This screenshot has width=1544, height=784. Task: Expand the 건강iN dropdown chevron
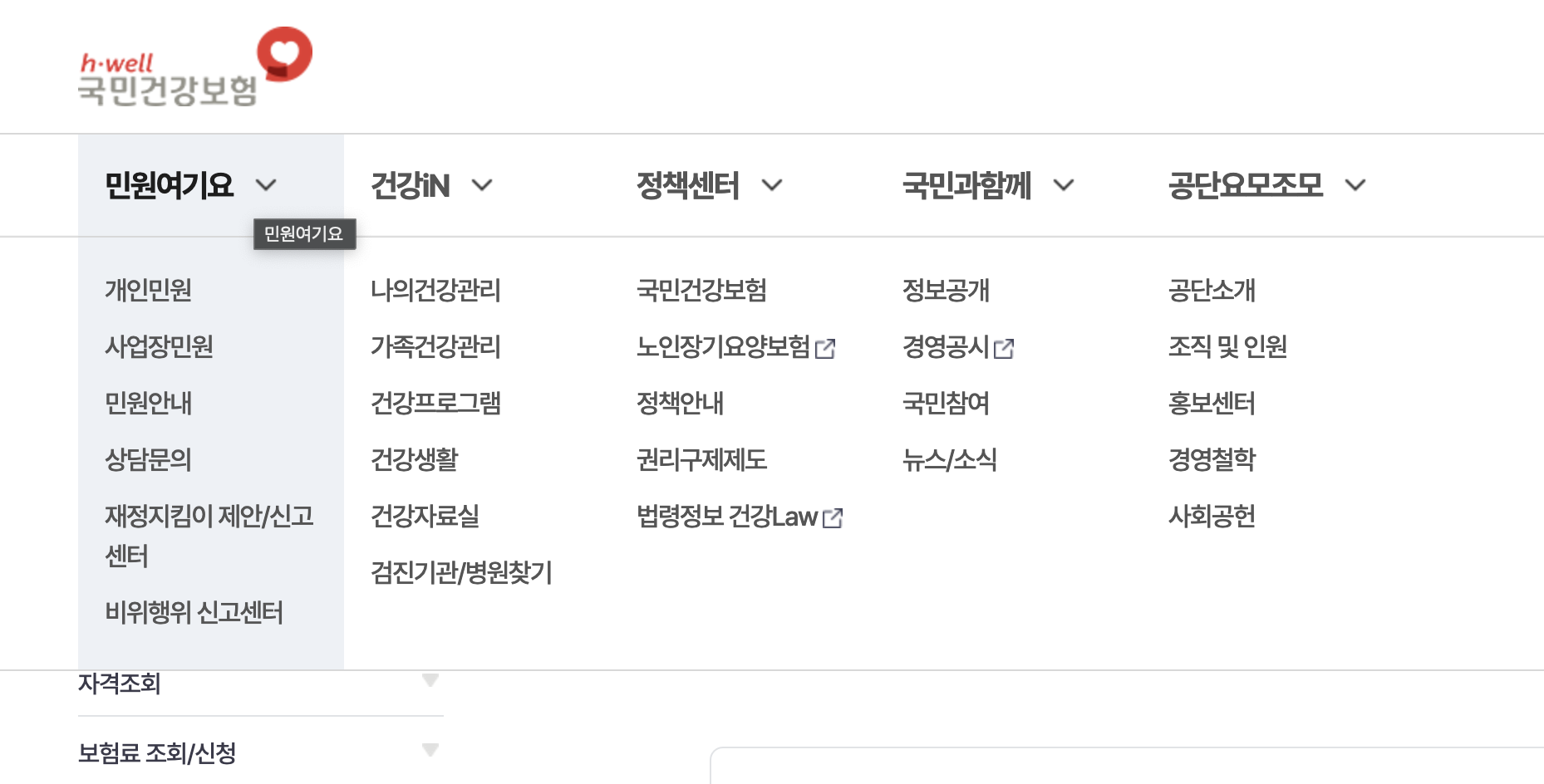coord(482,186)
